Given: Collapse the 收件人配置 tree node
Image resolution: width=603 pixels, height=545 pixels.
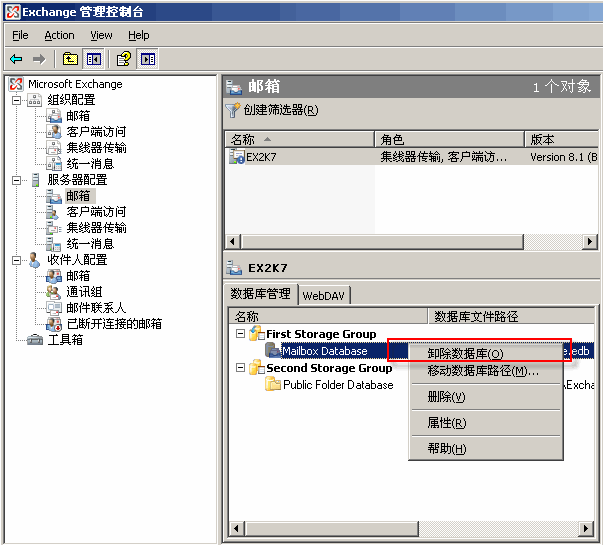Looking at the screenshot, I should click(x=17, y=260).
